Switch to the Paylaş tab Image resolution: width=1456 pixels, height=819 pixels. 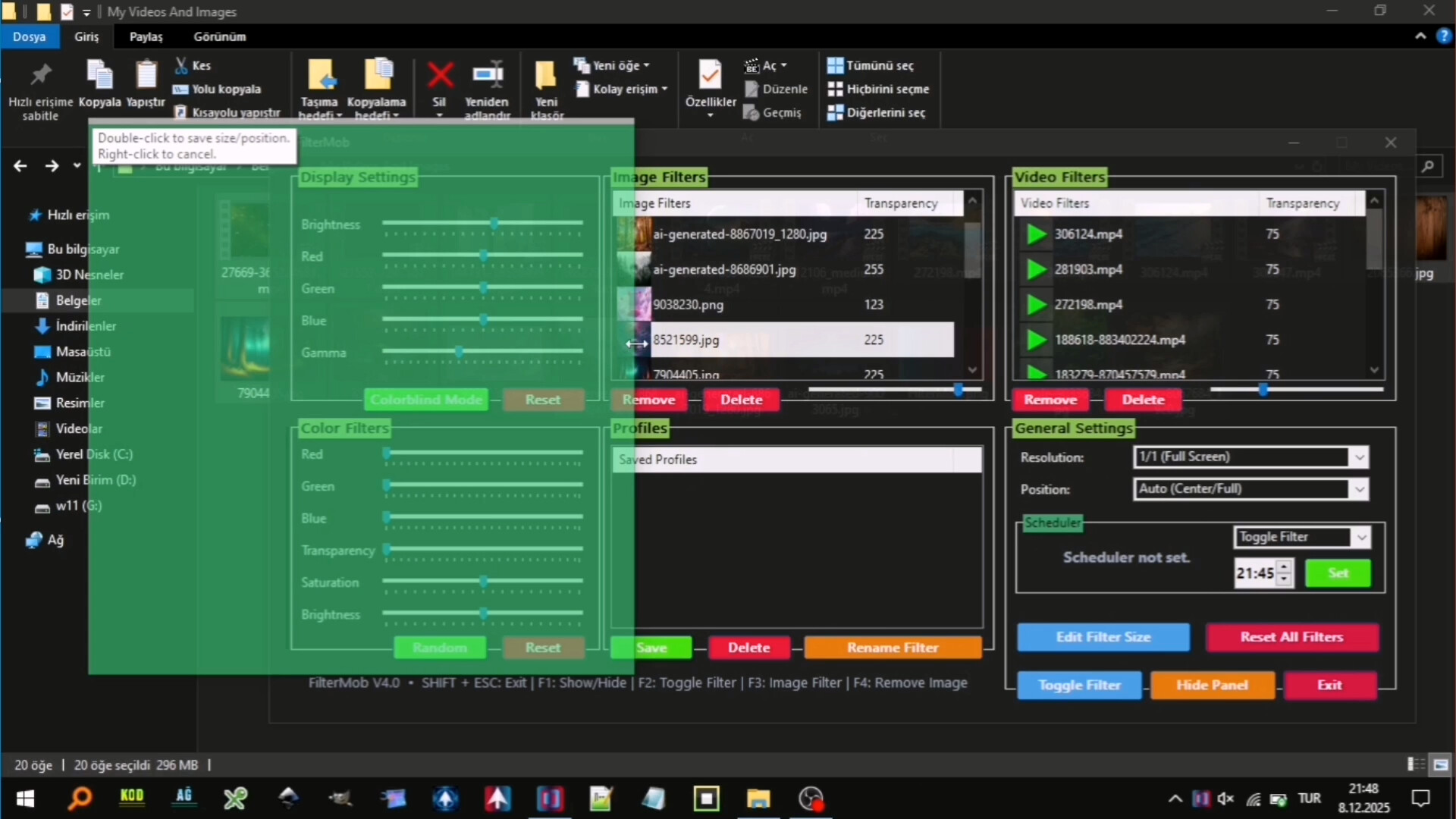(x=146, y=36)
